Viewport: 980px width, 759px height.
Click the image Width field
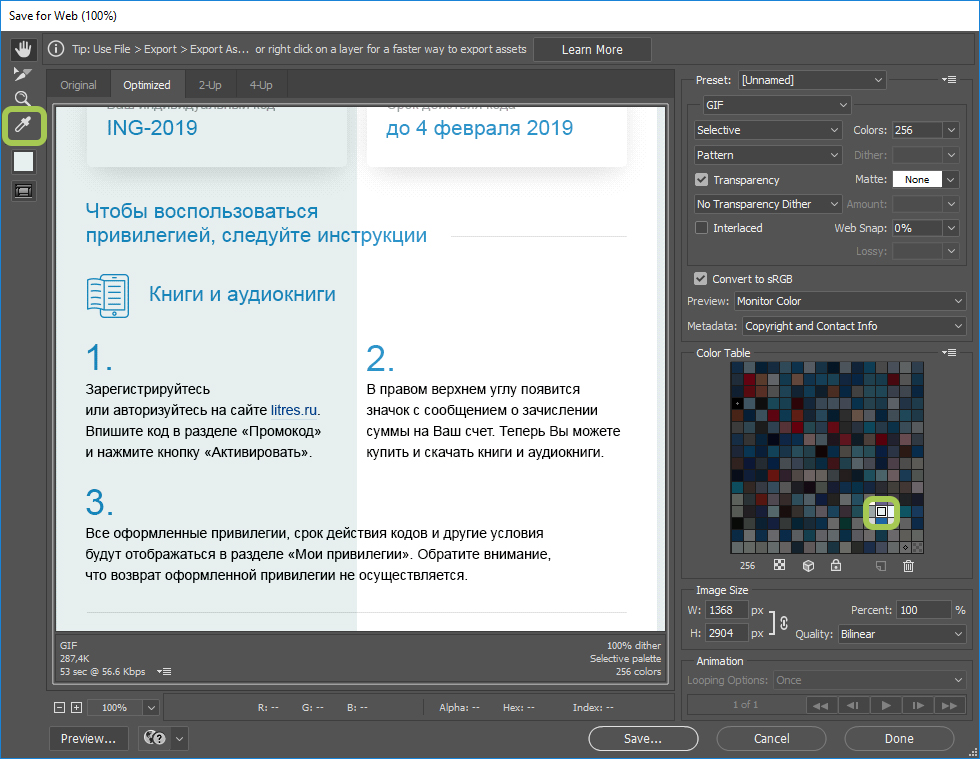(727, 610)
